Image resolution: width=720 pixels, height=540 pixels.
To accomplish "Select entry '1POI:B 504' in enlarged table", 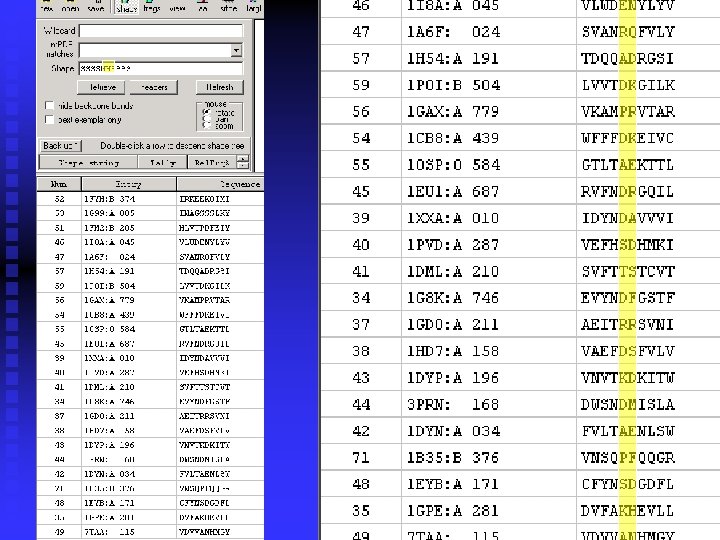I will click(454, 85).
